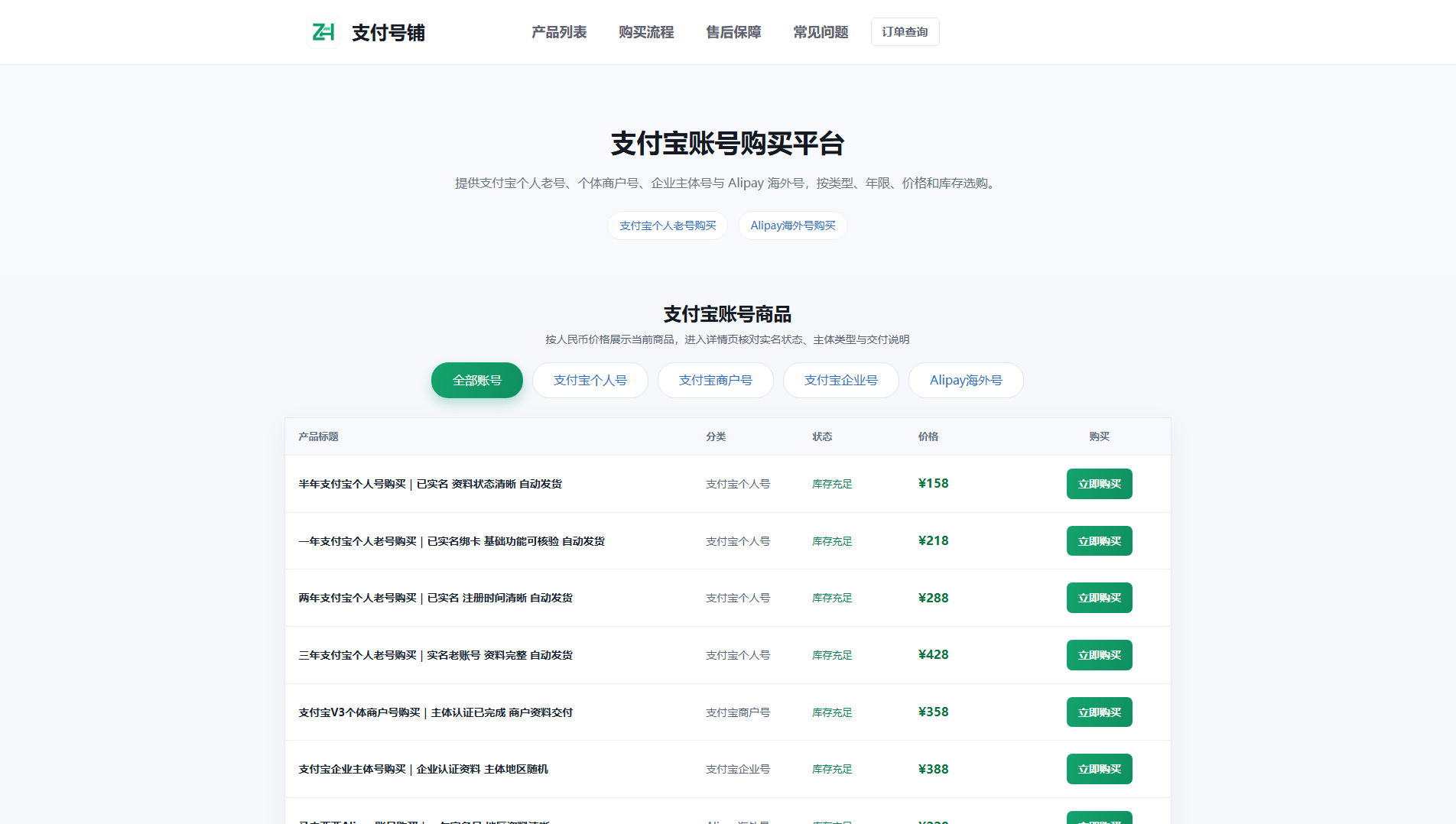Switch to the 支付宝个人号 filter tab
The height and width of the screenshot is (824, 1456).
pos(590,380)
